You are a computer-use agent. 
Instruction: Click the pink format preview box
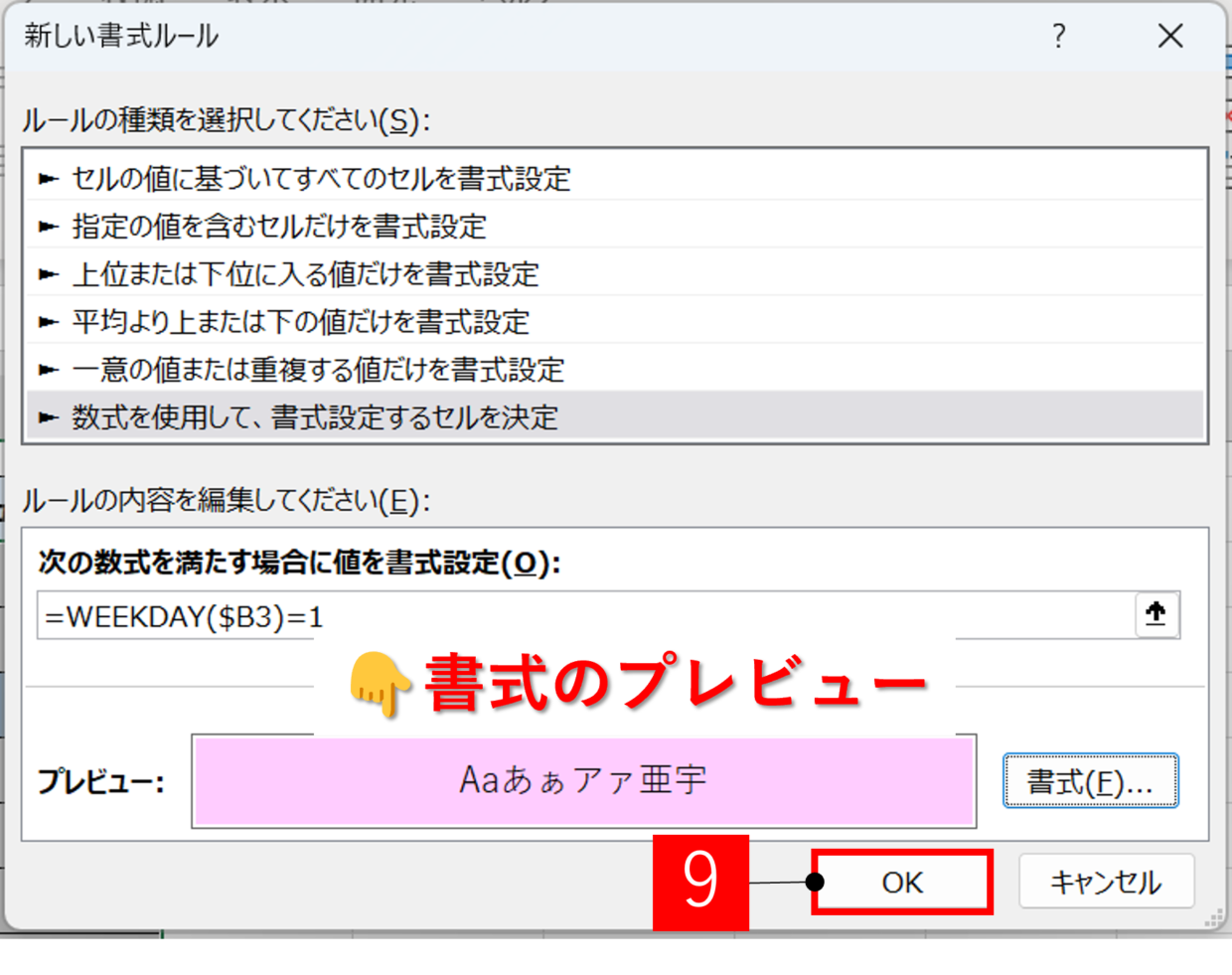pyautogui.click(x=583, y=781)
